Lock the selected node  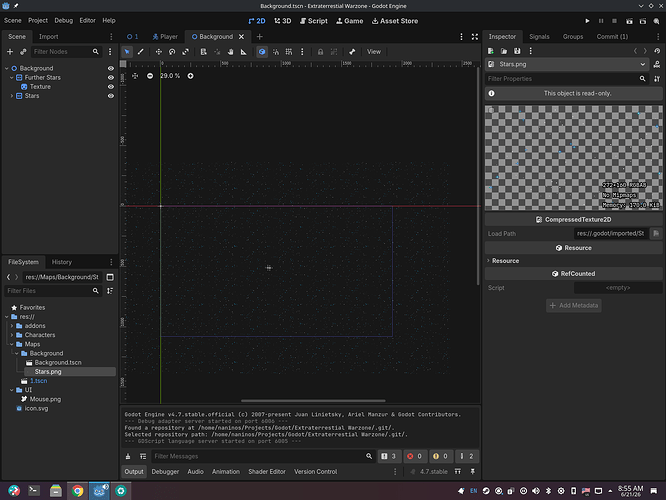point(320,52)
